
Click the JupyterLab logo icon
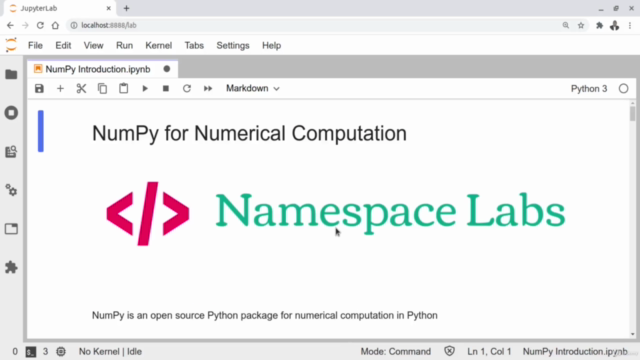11,45
